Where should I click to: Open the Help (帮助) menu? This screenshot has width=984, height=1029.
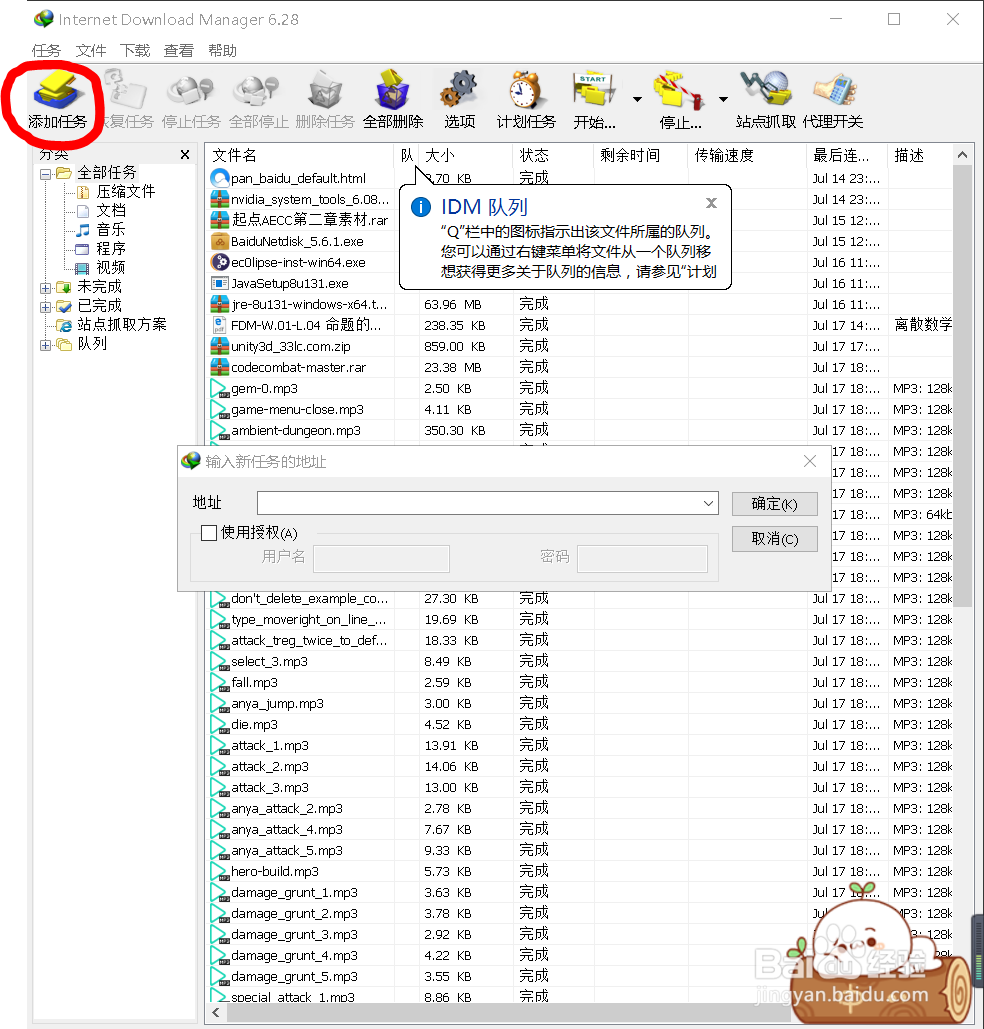[x=222, y=51]
